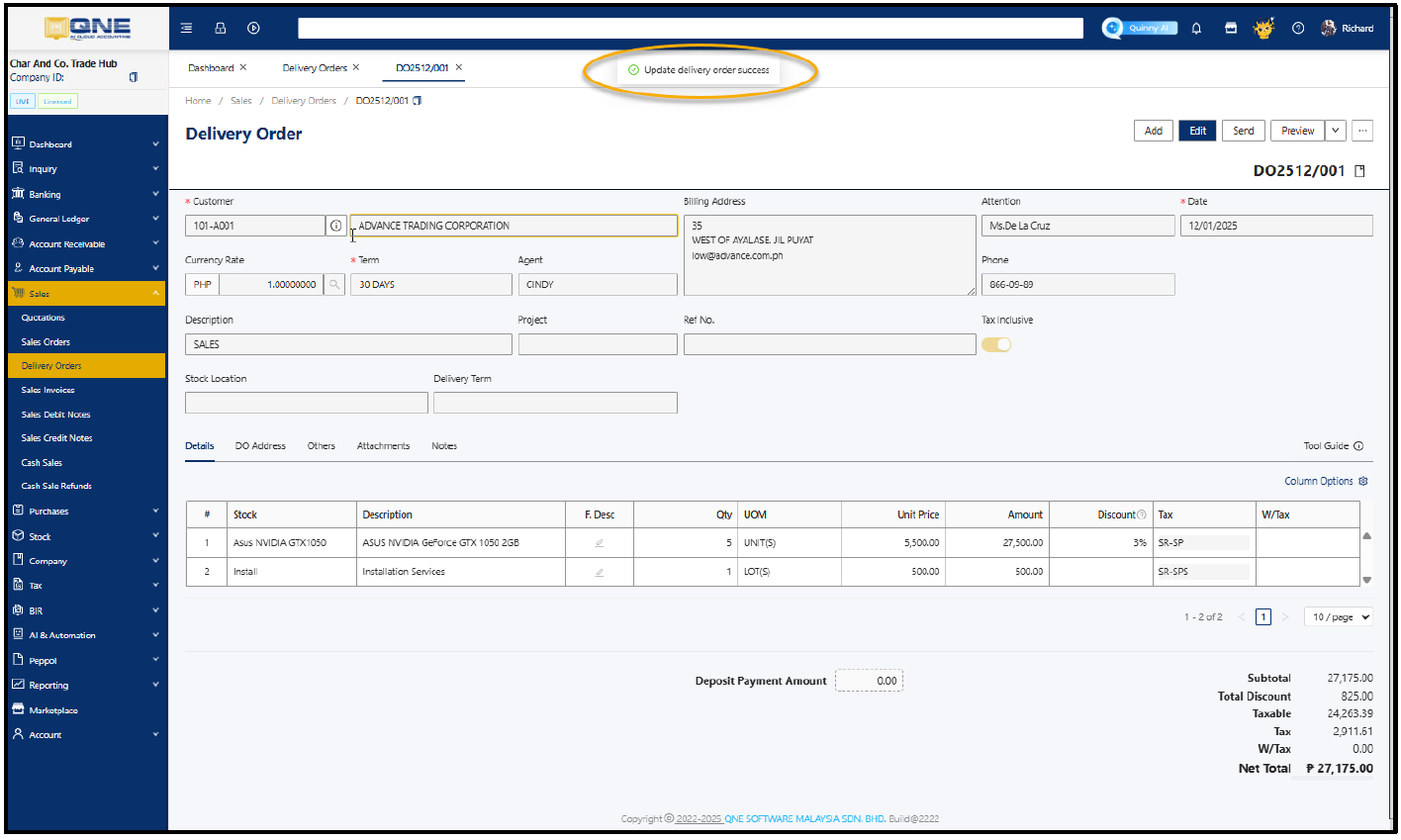Edit further description of Install row

click(x=599, y=572)
